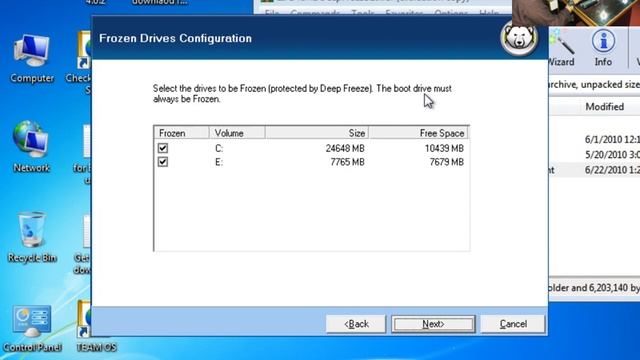Click the 10439 MB free space value

pyautogui.click(x=444, y=148)
